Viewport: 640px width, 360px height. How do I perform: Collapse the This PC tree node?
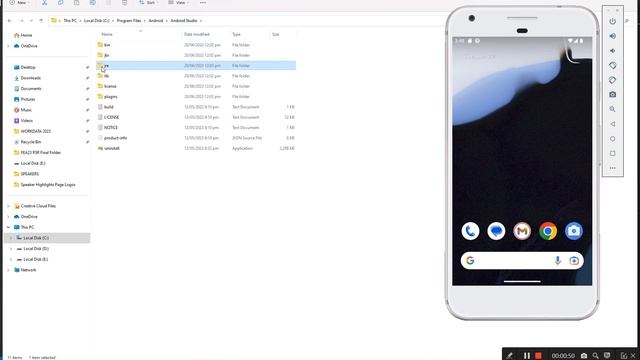pos(9,227)
